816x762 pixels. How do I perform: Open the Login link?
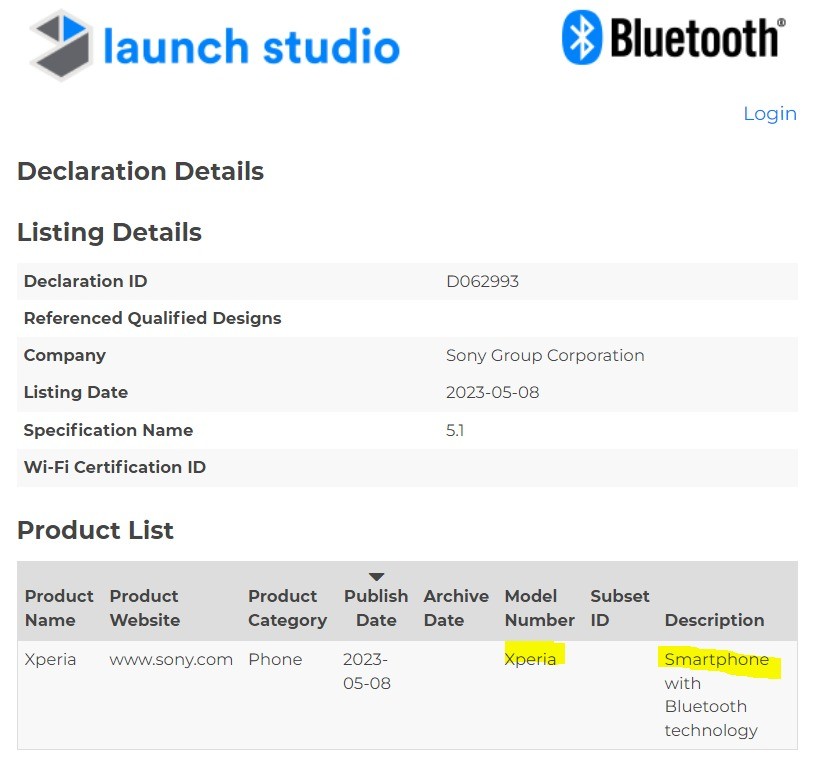pos(770,113)
